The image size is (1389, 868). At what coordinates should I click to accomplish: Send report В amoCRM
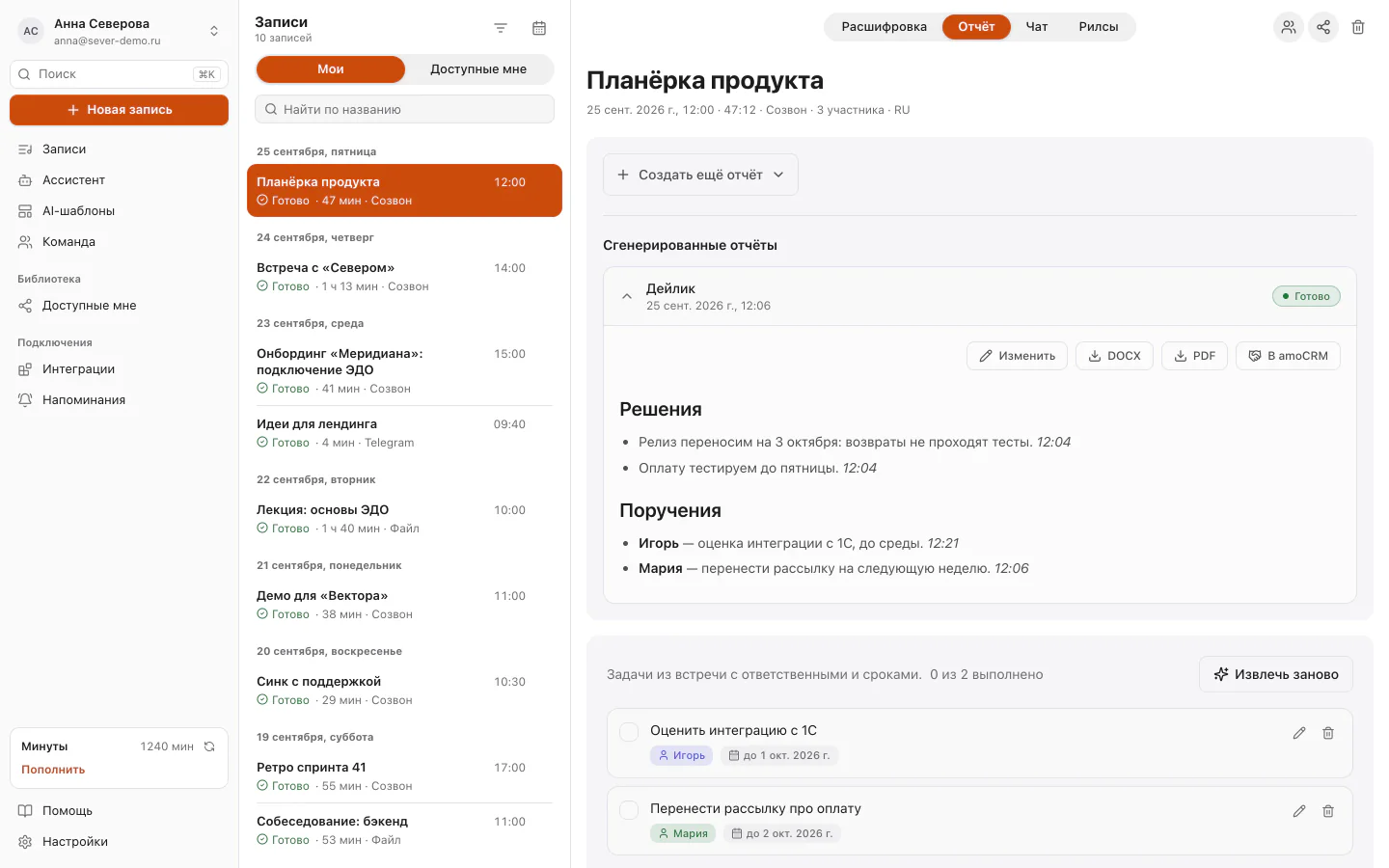[1288, 356]
